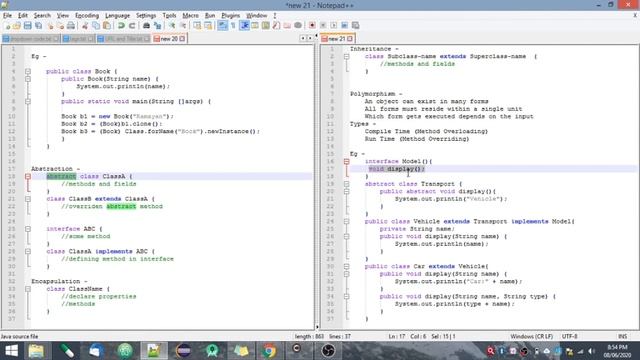Save the current file using the Save icon
Screen dimensions: 640x360
27,26
